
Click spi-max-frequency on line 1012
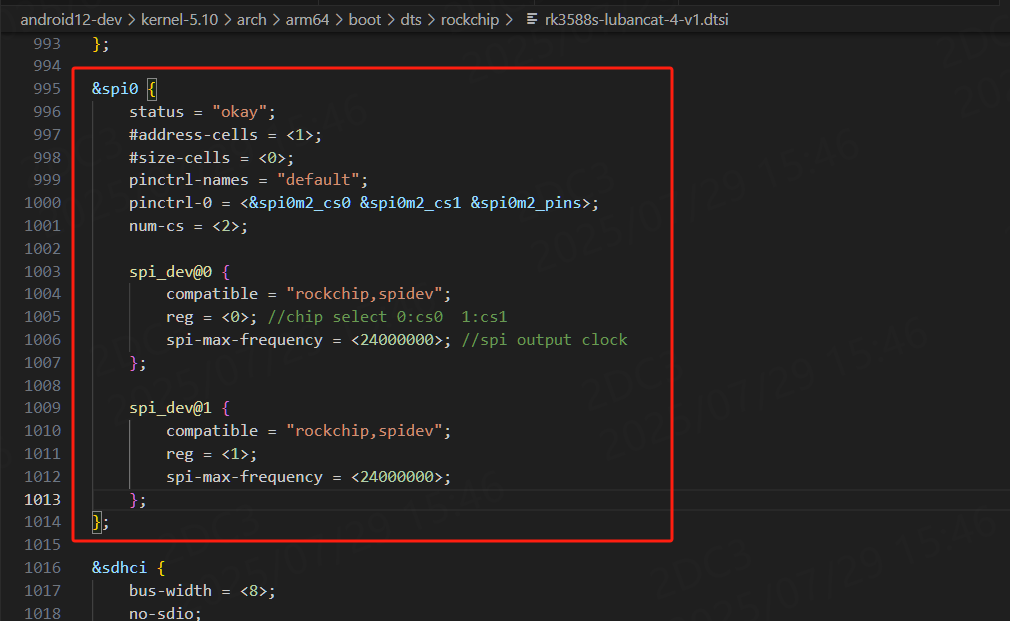coord(244,477)
